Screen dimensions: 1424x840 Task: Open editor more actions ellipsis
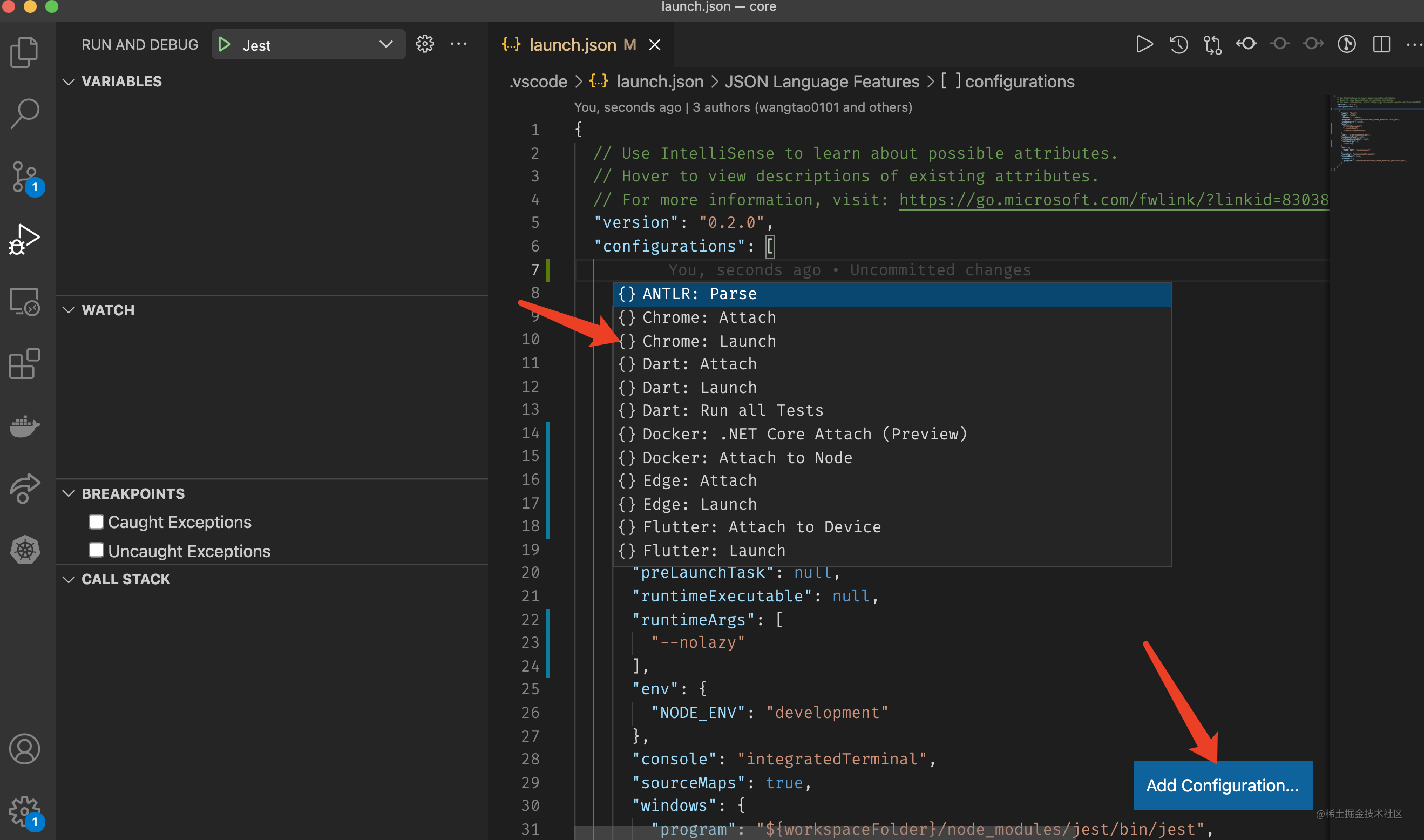(x=1414, y=45)
